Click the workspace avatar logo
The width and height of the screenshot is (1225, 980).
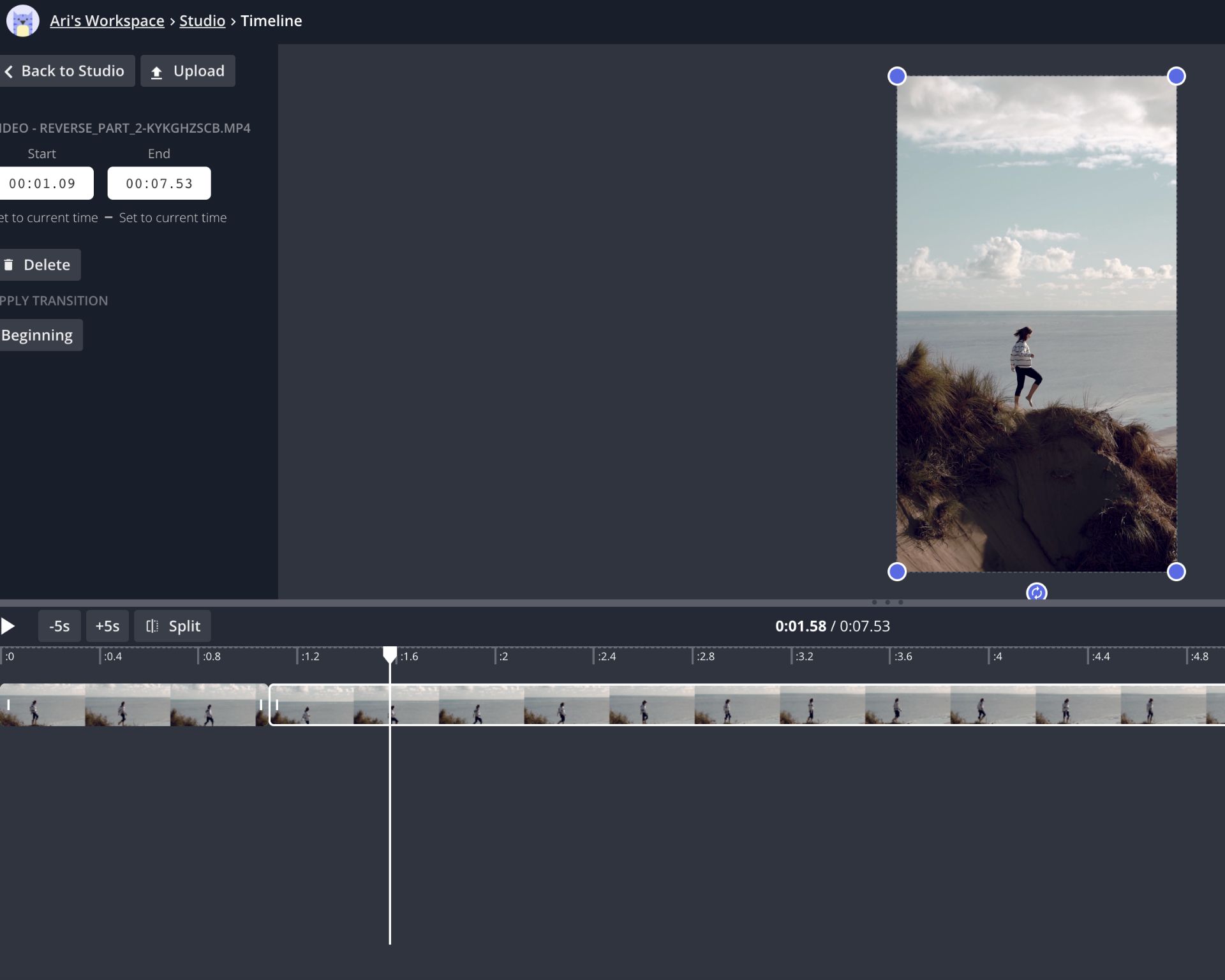[x=22, y=20]
